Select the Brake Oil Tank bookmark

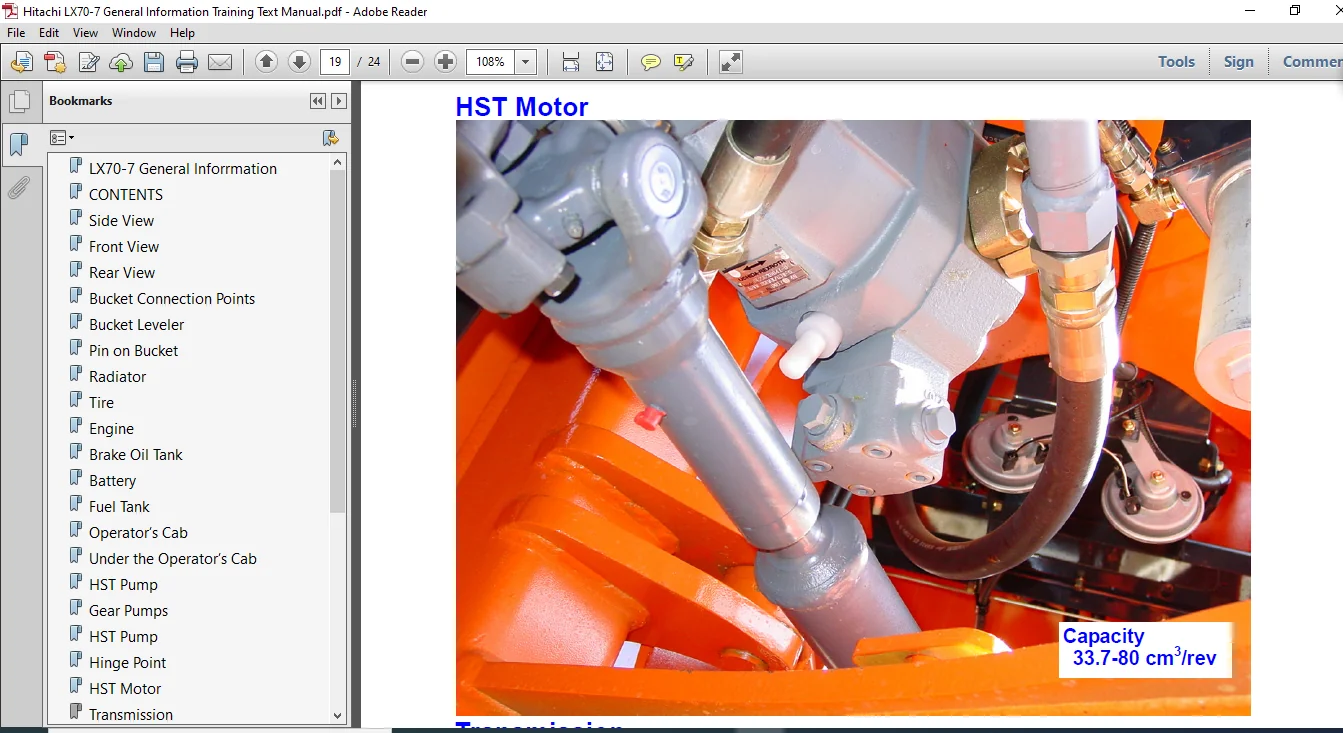(136, 454)
